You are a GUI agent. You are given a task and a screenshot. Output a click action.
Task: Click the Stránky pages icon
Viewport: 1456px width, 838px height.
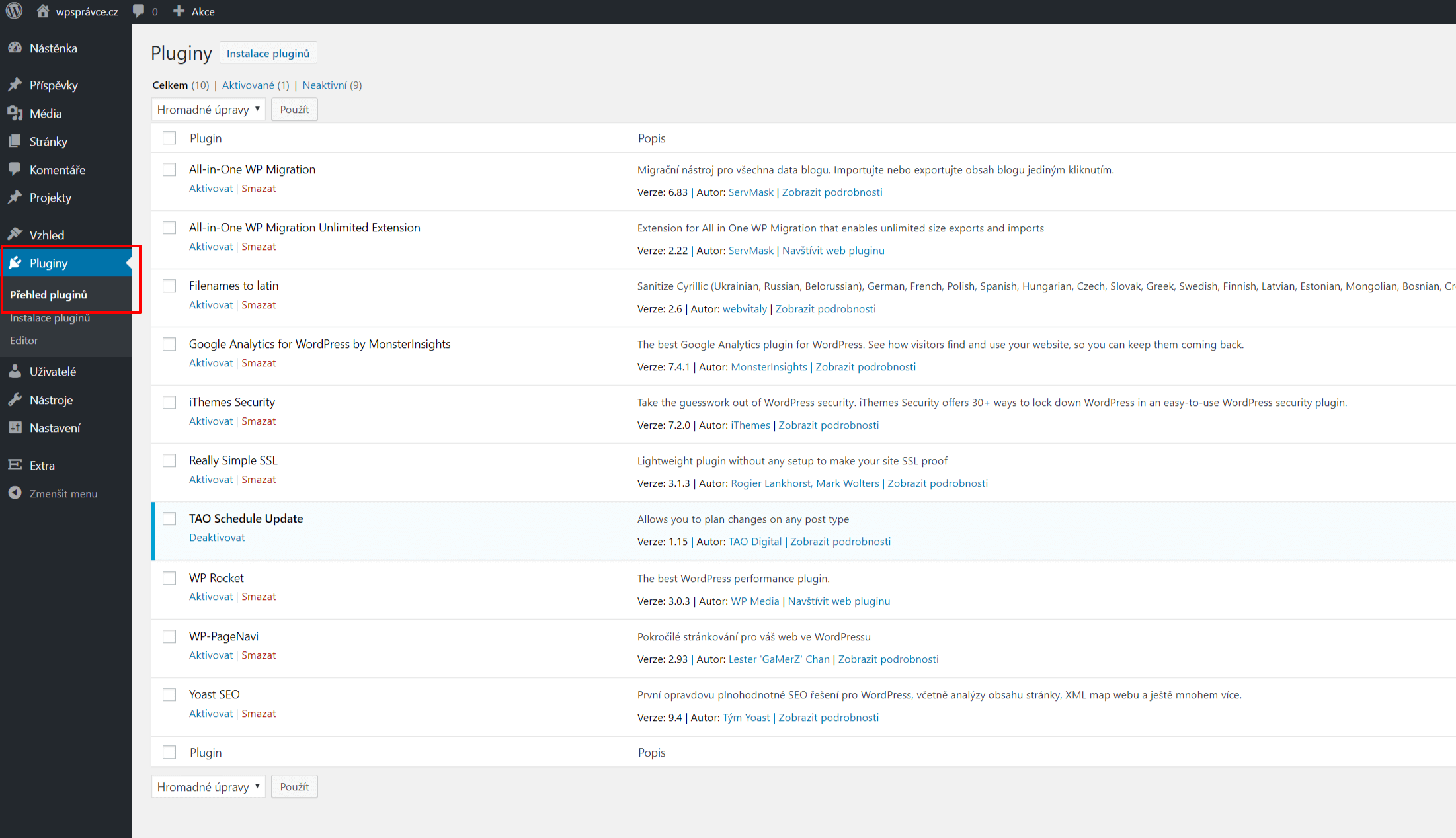coord(15,141)
